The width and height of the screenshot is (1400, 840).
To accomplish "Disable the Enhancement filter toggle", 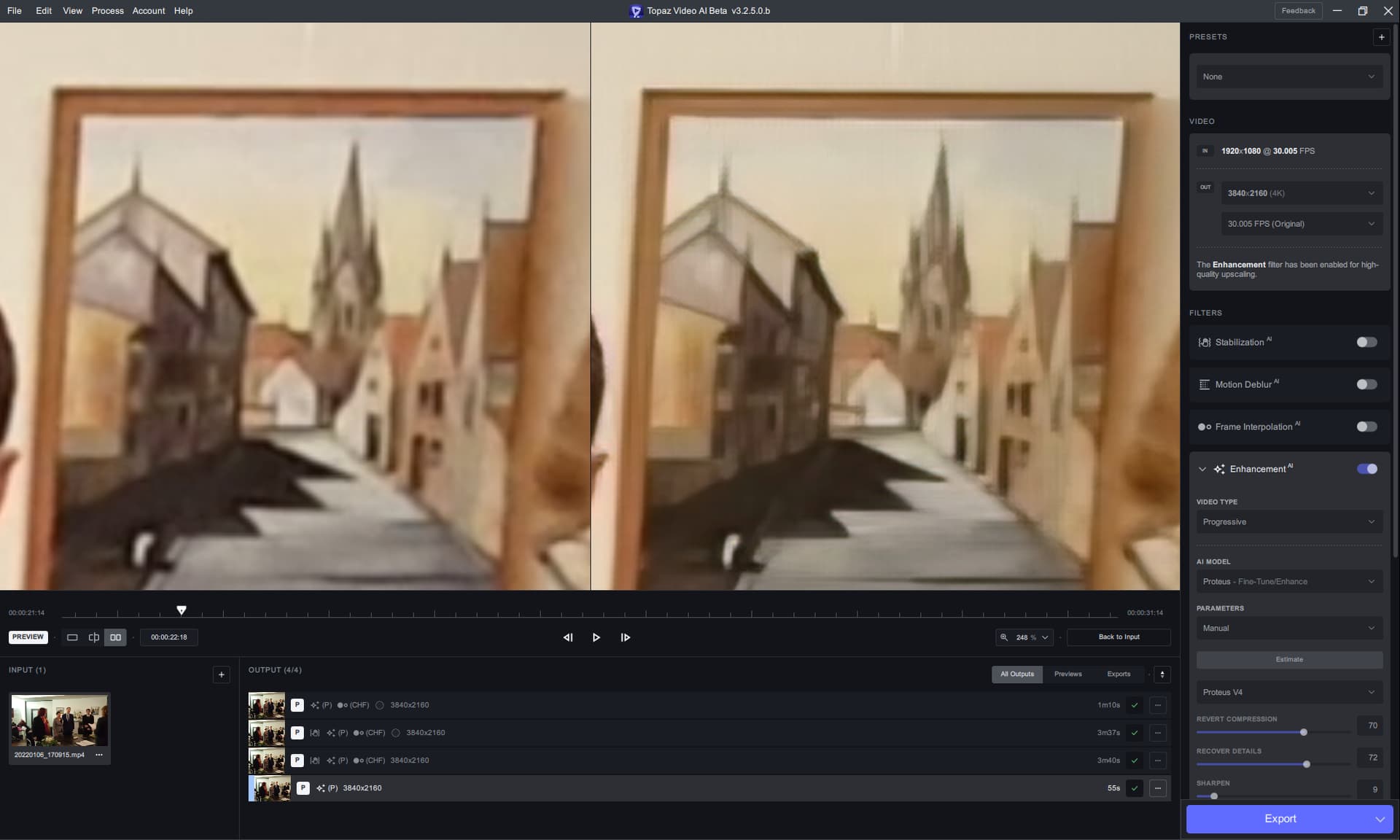I will coord(1366,469).
